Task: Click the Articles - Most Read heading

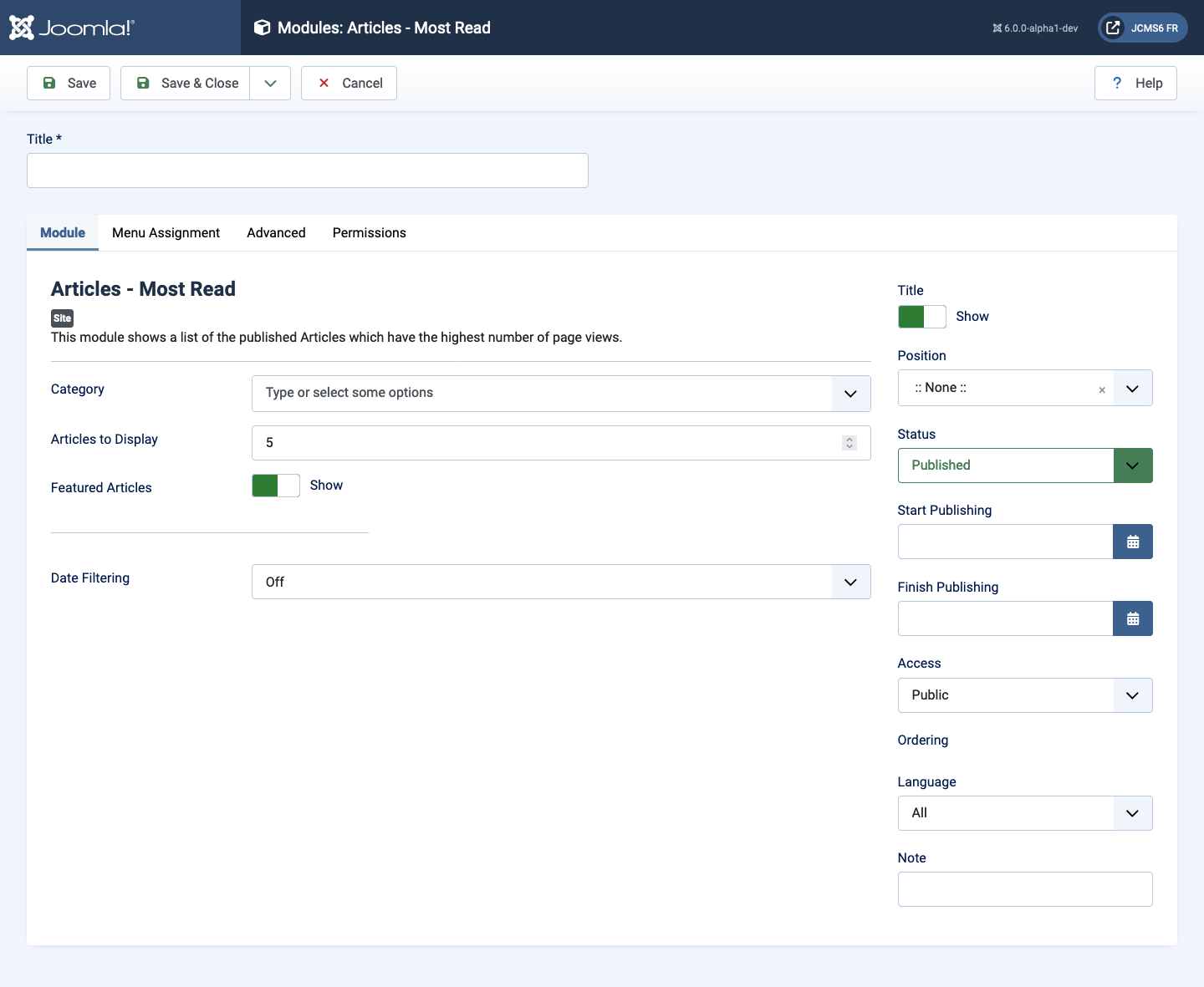Action: [x=143, y=289]
